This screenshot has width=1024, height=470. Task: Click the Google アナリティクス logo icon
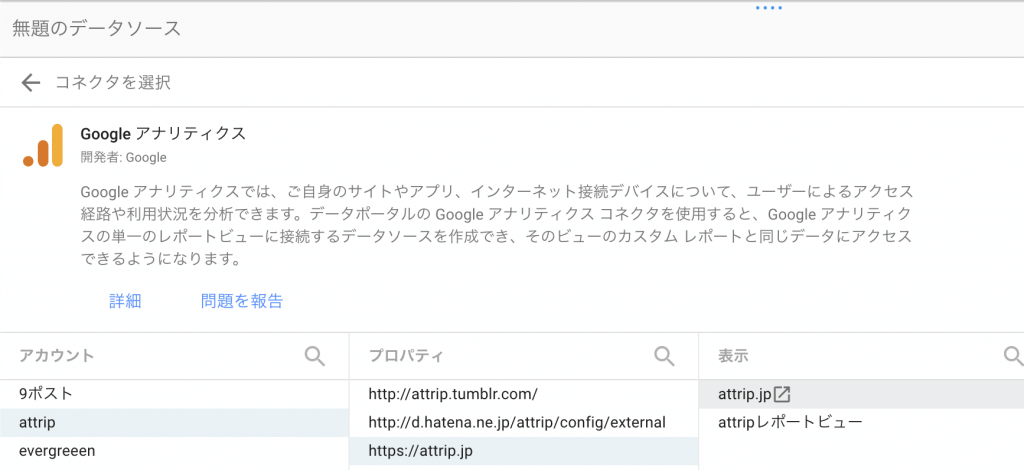coord(43,145)
